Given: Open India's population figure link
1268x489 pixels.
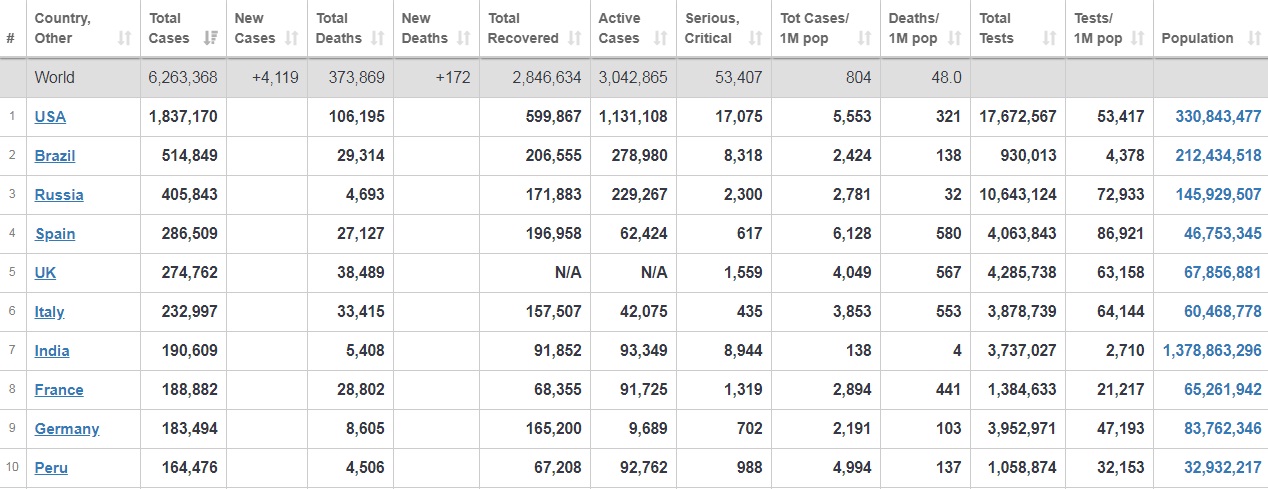Looking at the screenshot, I should pyautogui.click(x=1213, y=351).
